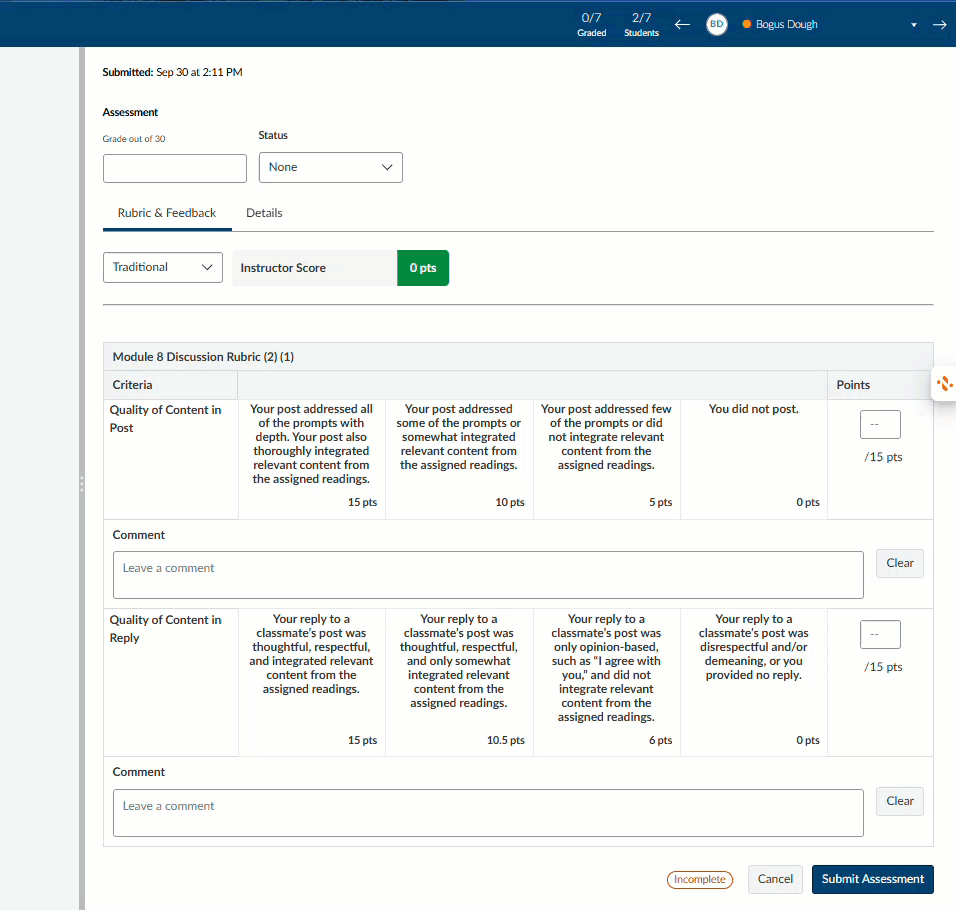The image size is (956, 910).
Task: Pick the 5 pts rating for post content
Action: pyautogui.click(x=606, y=458)
